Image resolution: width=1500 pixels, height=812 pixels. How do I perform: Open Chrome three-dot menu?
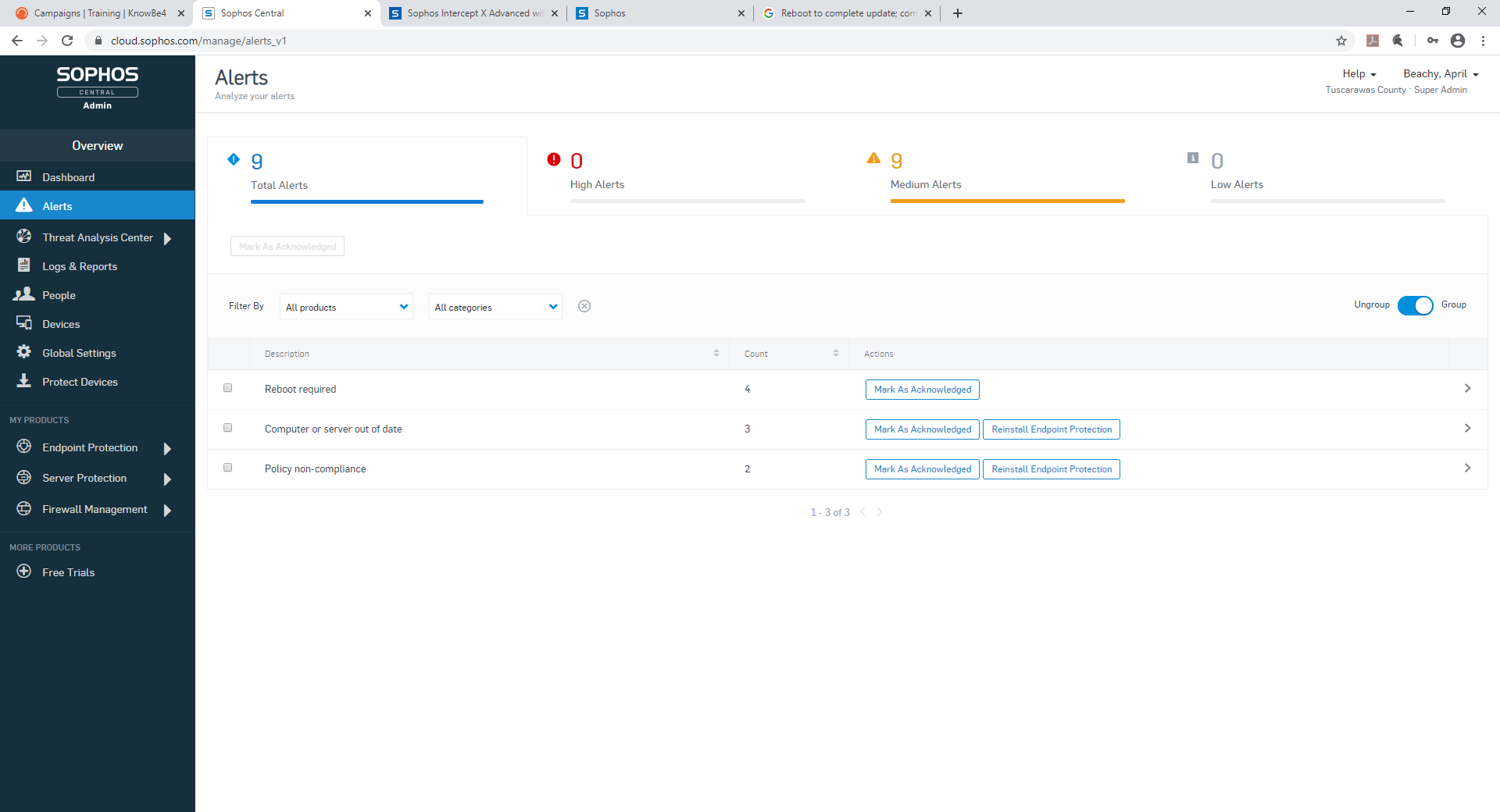1483,41
